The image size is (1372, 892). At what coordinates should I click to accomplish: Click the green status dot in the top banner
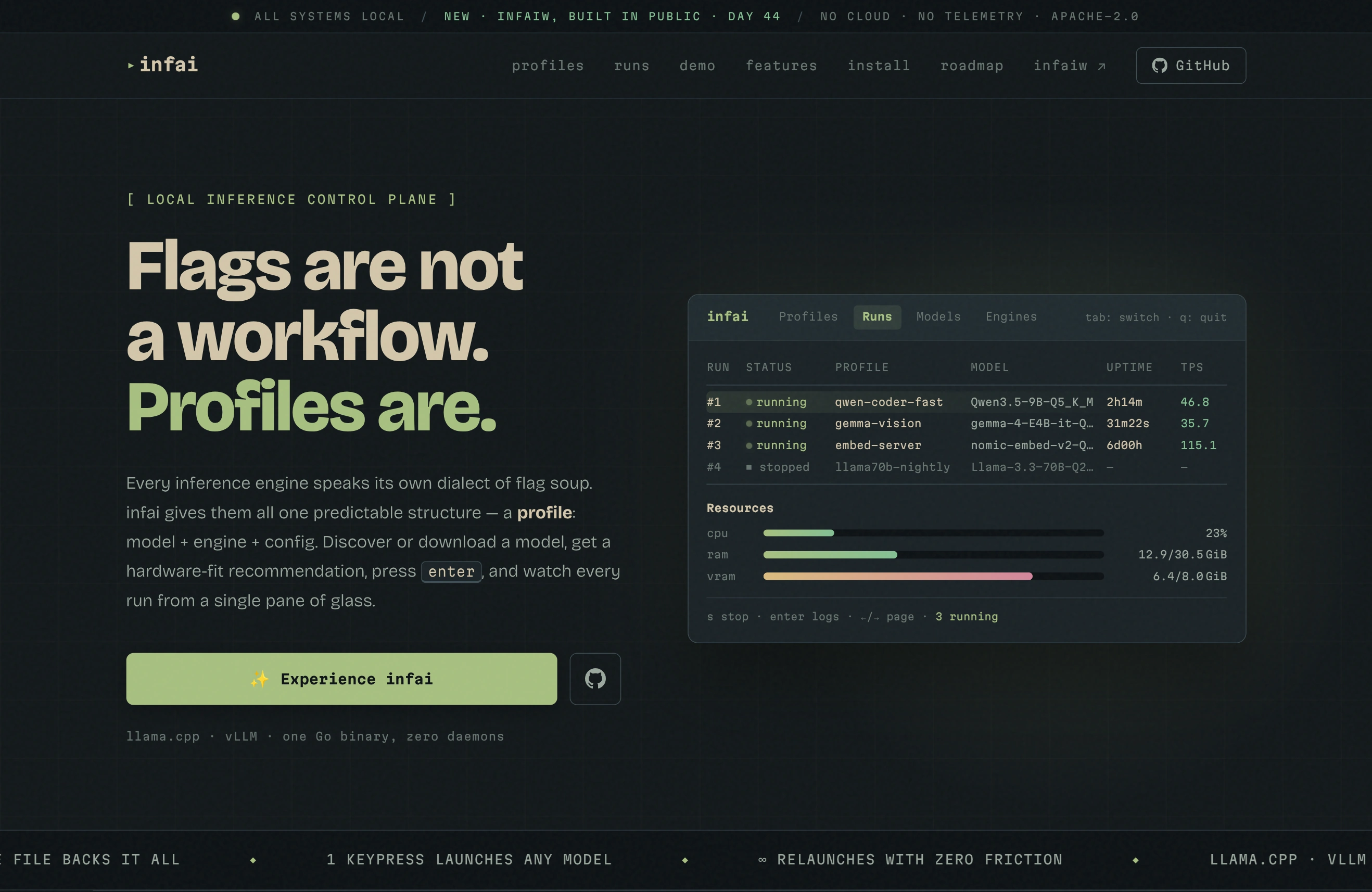pos(235,16)
